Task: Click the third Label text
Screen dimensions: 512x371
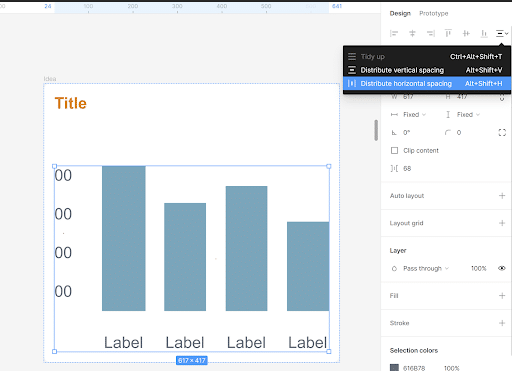Action: click(x=246, y=343)
